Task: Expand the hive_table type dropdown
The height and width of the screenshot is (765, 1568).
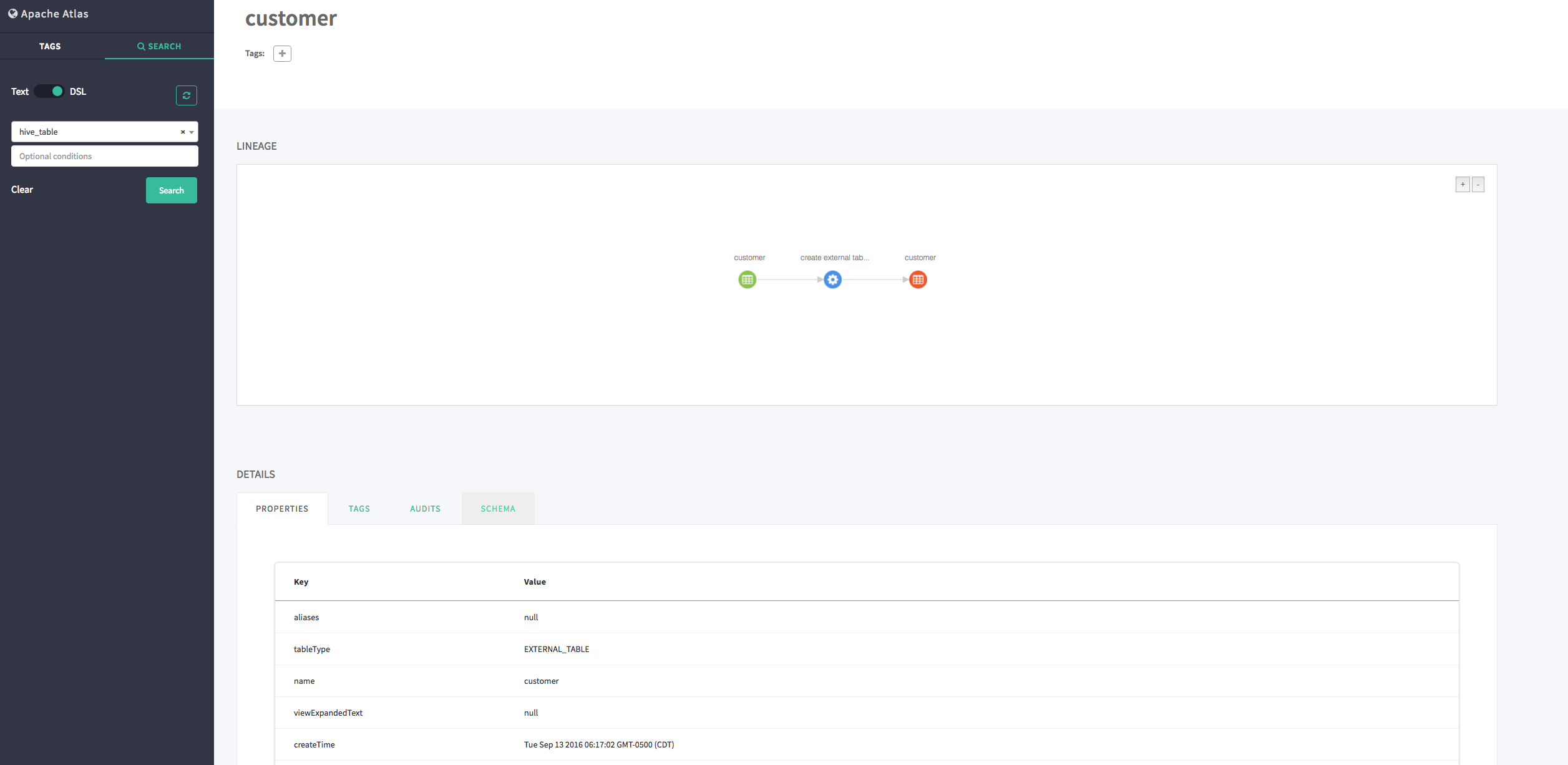Action: coord(192,132)
